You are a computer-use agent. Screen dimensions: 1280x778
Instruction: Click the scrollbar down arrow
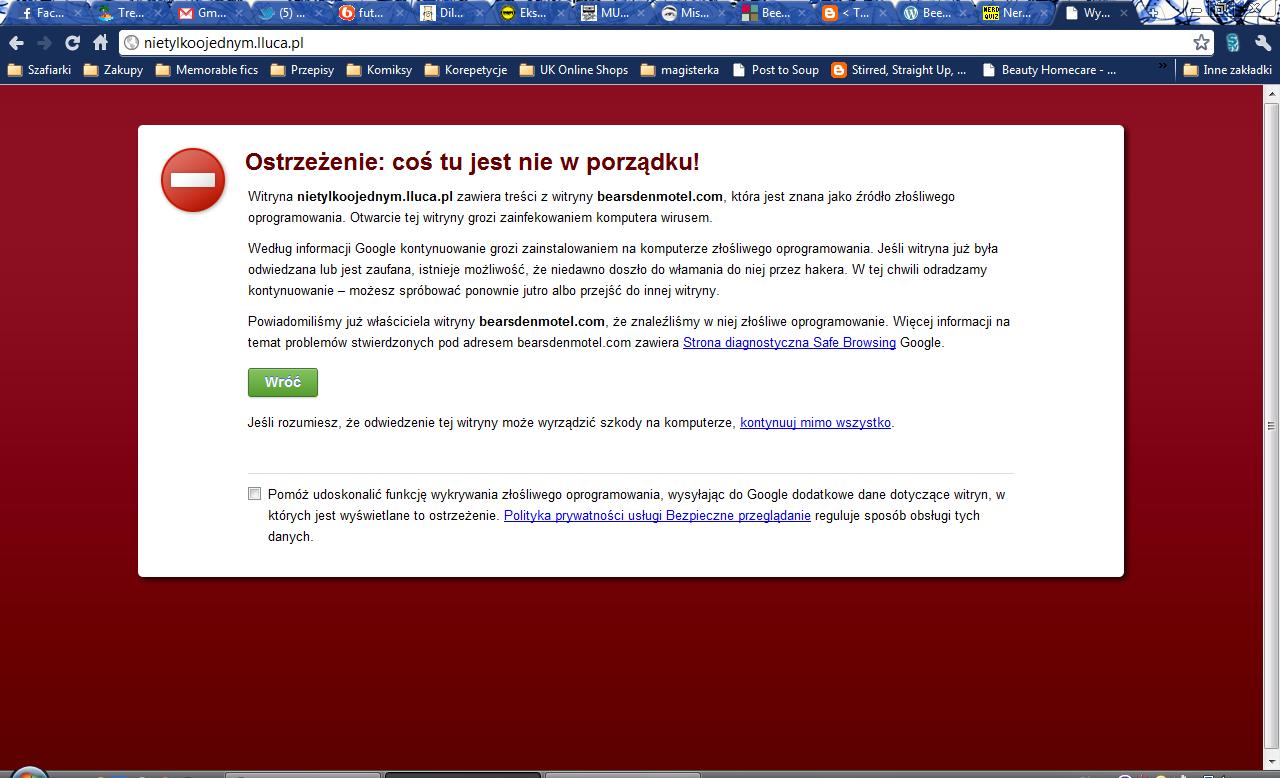[1271, 760]
